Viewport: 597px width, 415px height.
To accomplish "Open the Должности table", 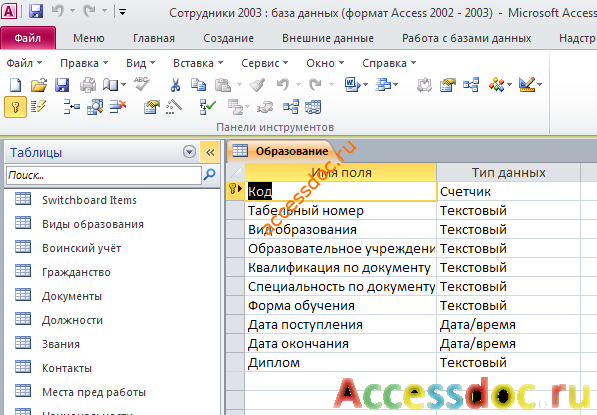I will (72, 320).
